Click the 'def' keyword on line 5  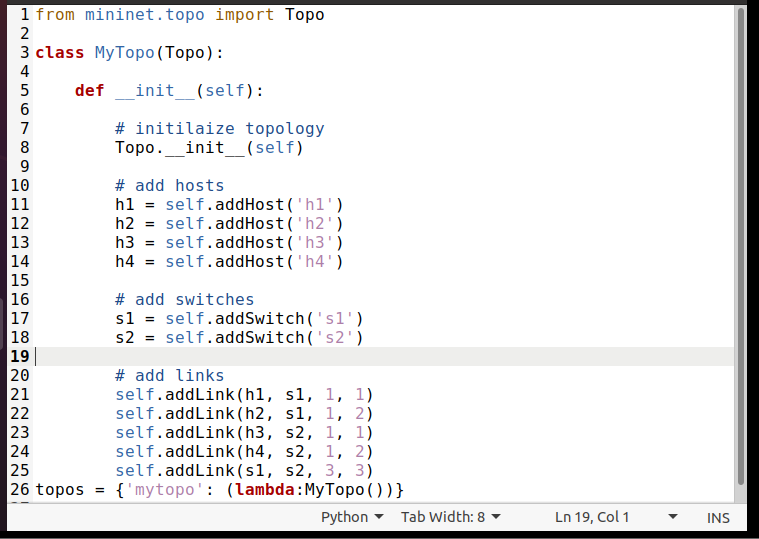pyautogui.click(x=89, y=91)
